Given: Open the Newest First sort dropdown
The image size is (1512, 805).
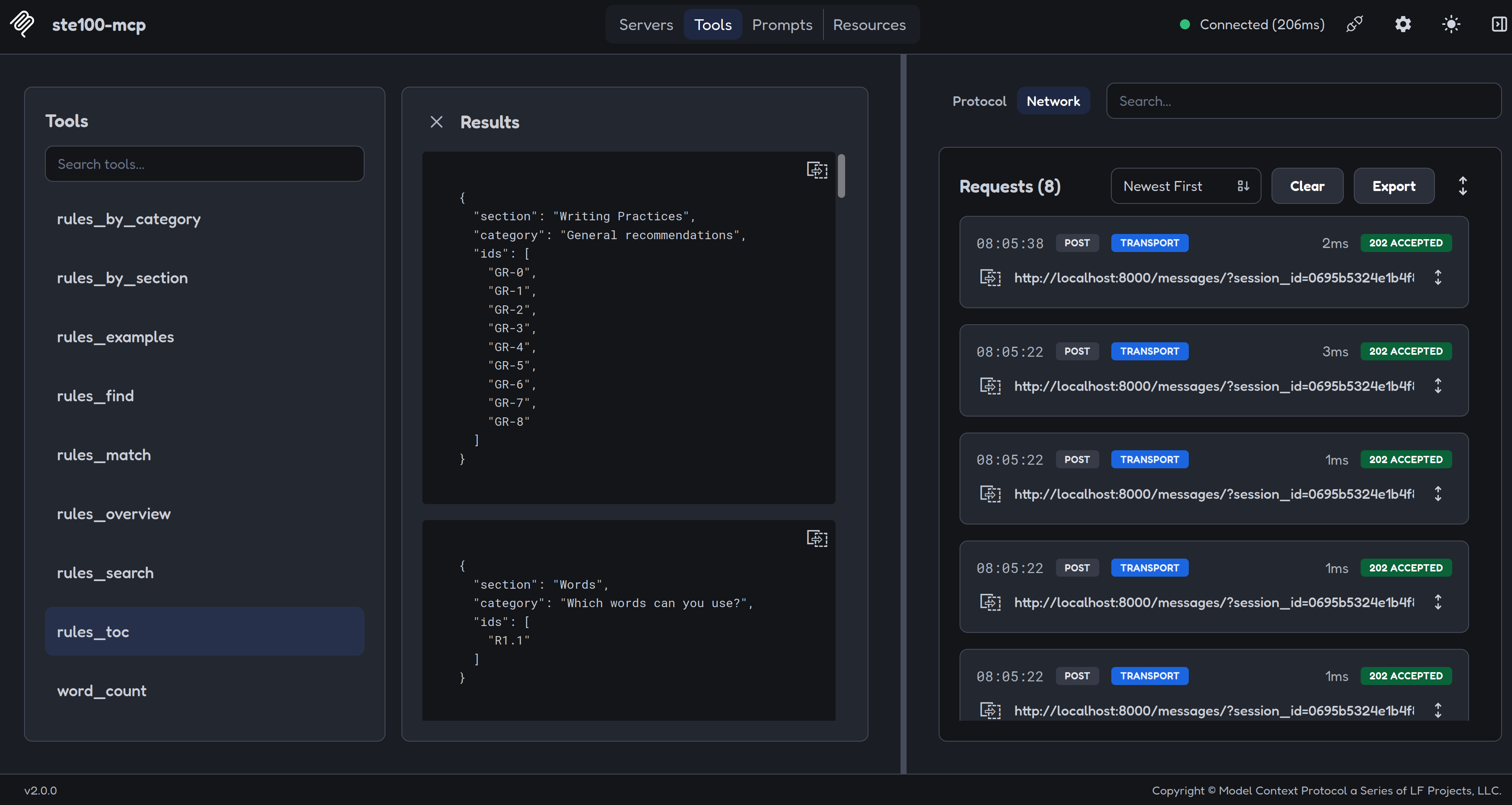Looking at the screenshot, I should tap(1186, 186).
